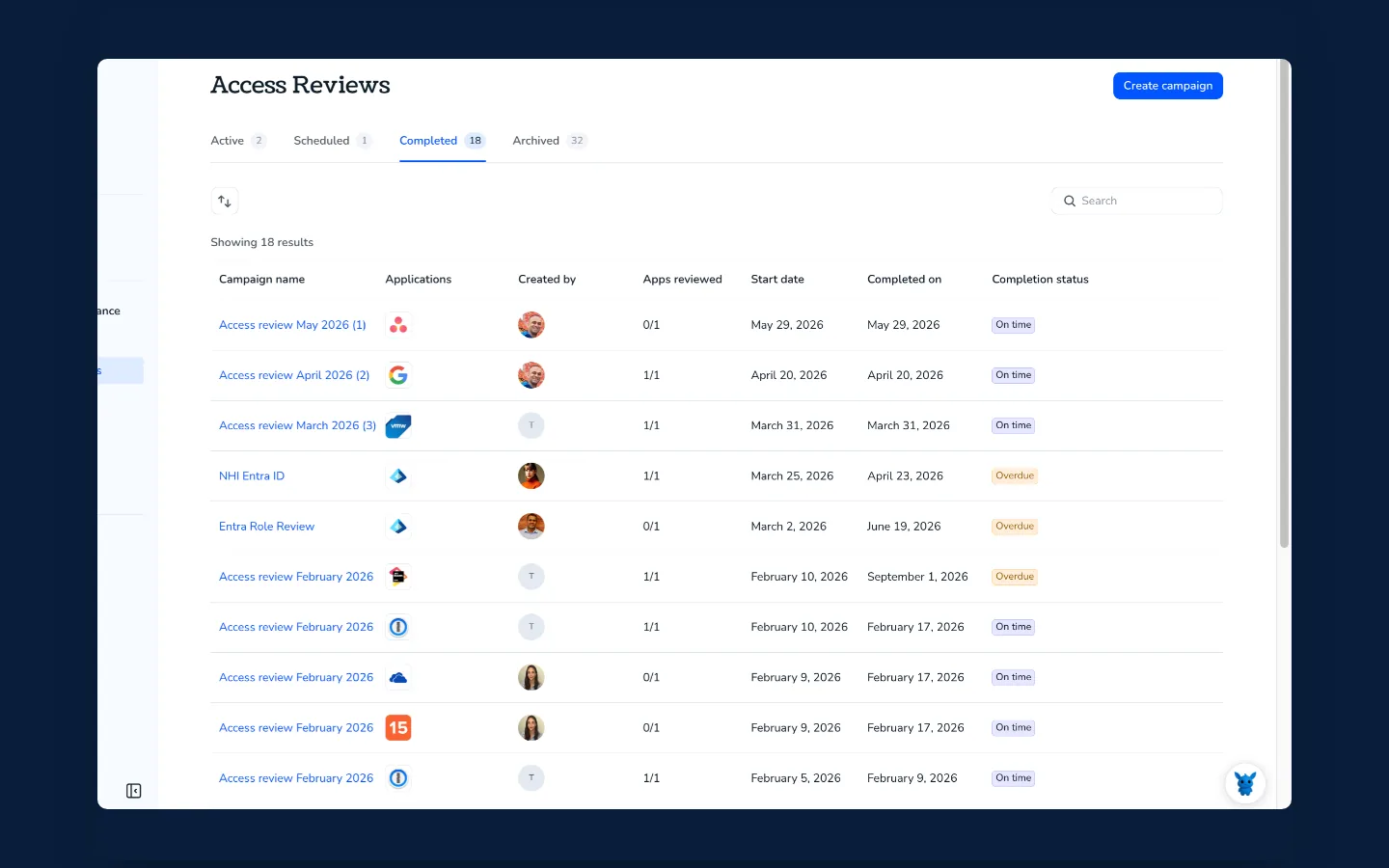This screenshot has height=868, width=1389.
Task: Click the vertical scrollbar of the page
Action: coord(1284,304)
